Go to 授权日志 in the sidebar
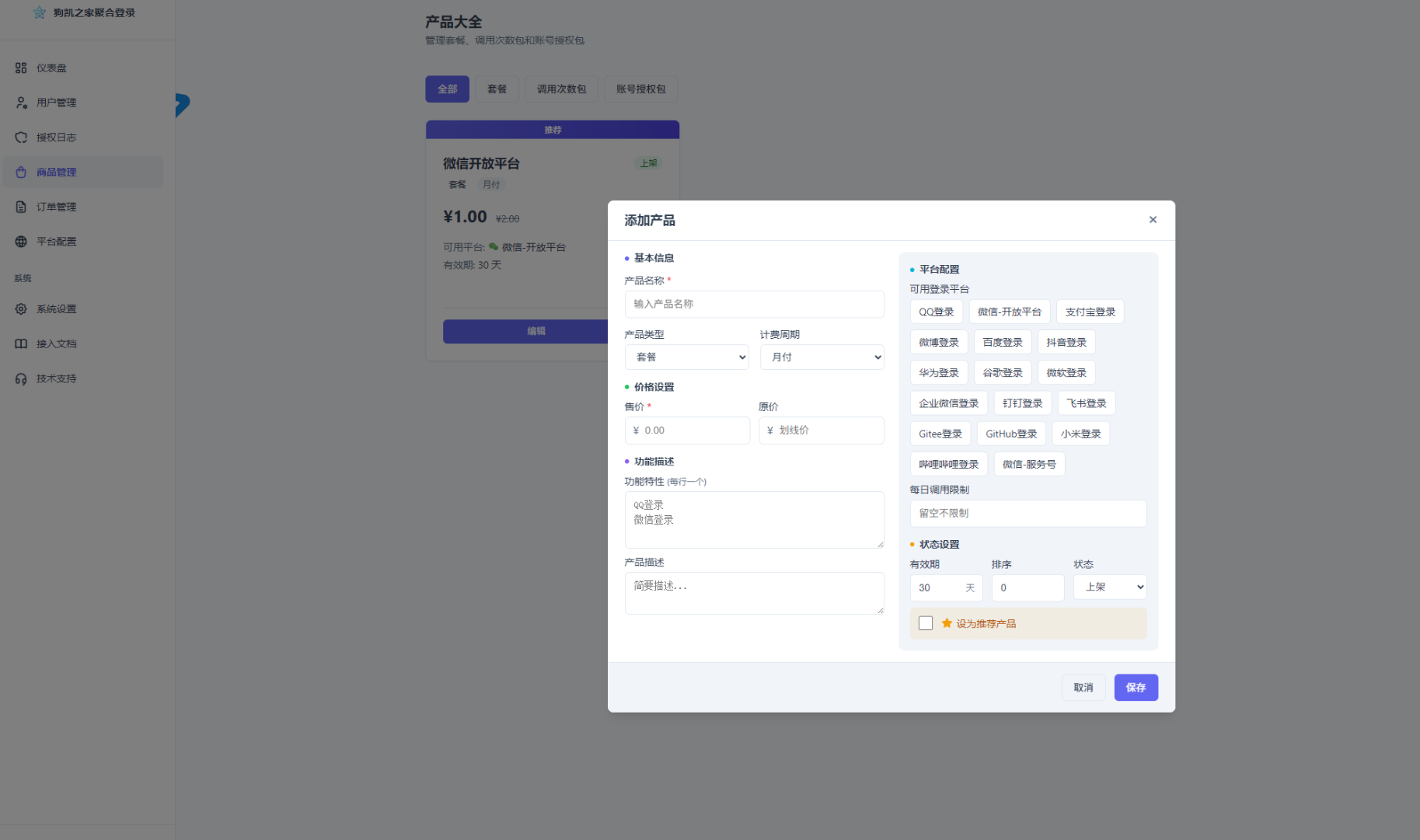 pos(83,138)
